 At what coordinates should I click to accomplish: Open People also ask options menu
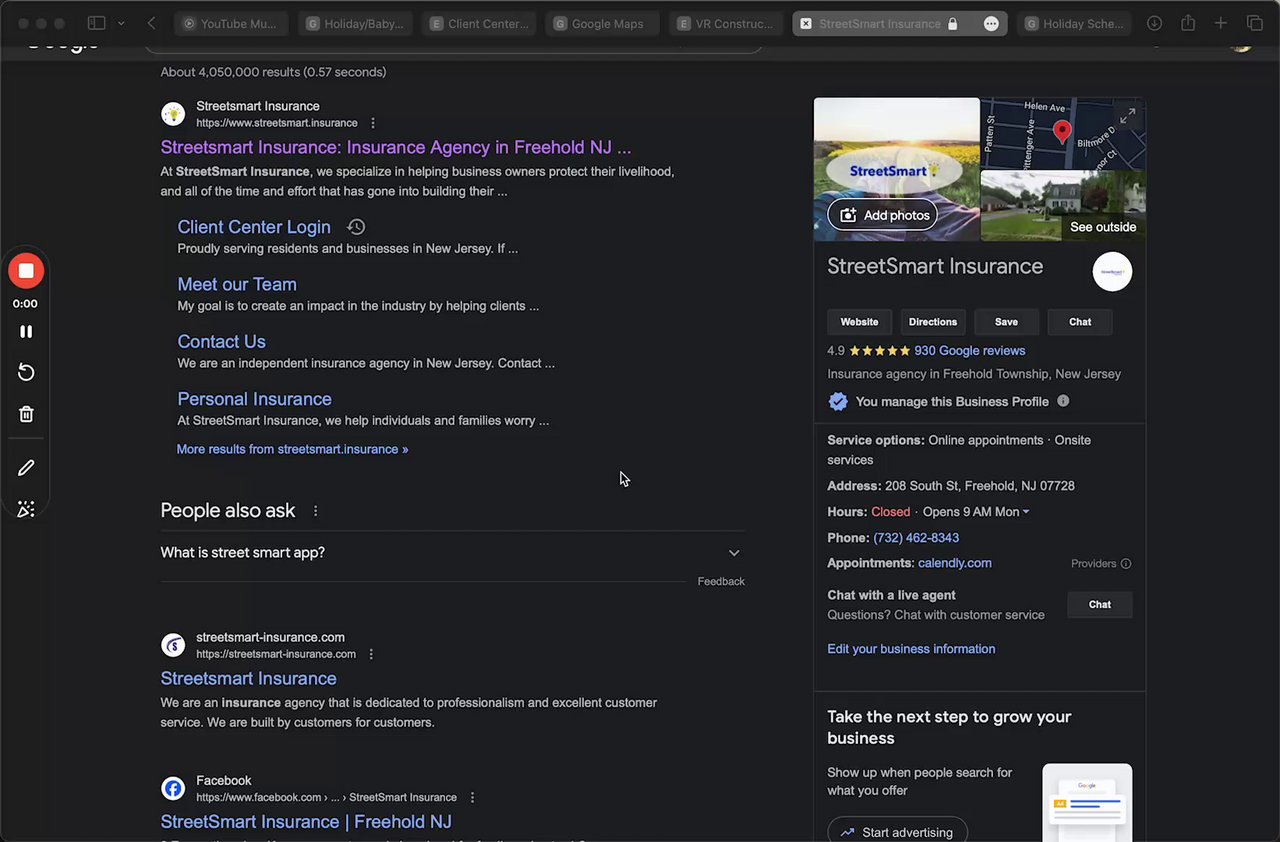pos(316,511)
